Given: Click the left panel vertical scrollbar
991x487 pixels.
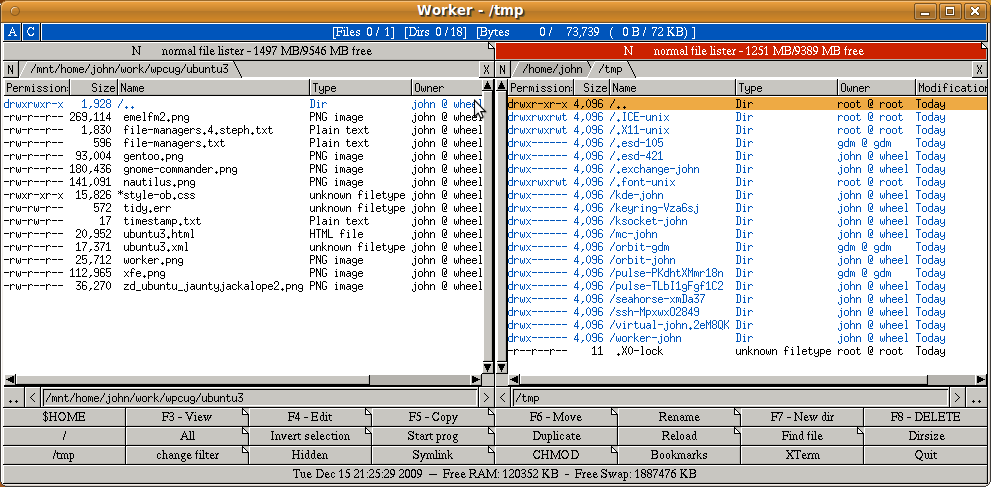Looking at the screenshot, I should [487, 230].
